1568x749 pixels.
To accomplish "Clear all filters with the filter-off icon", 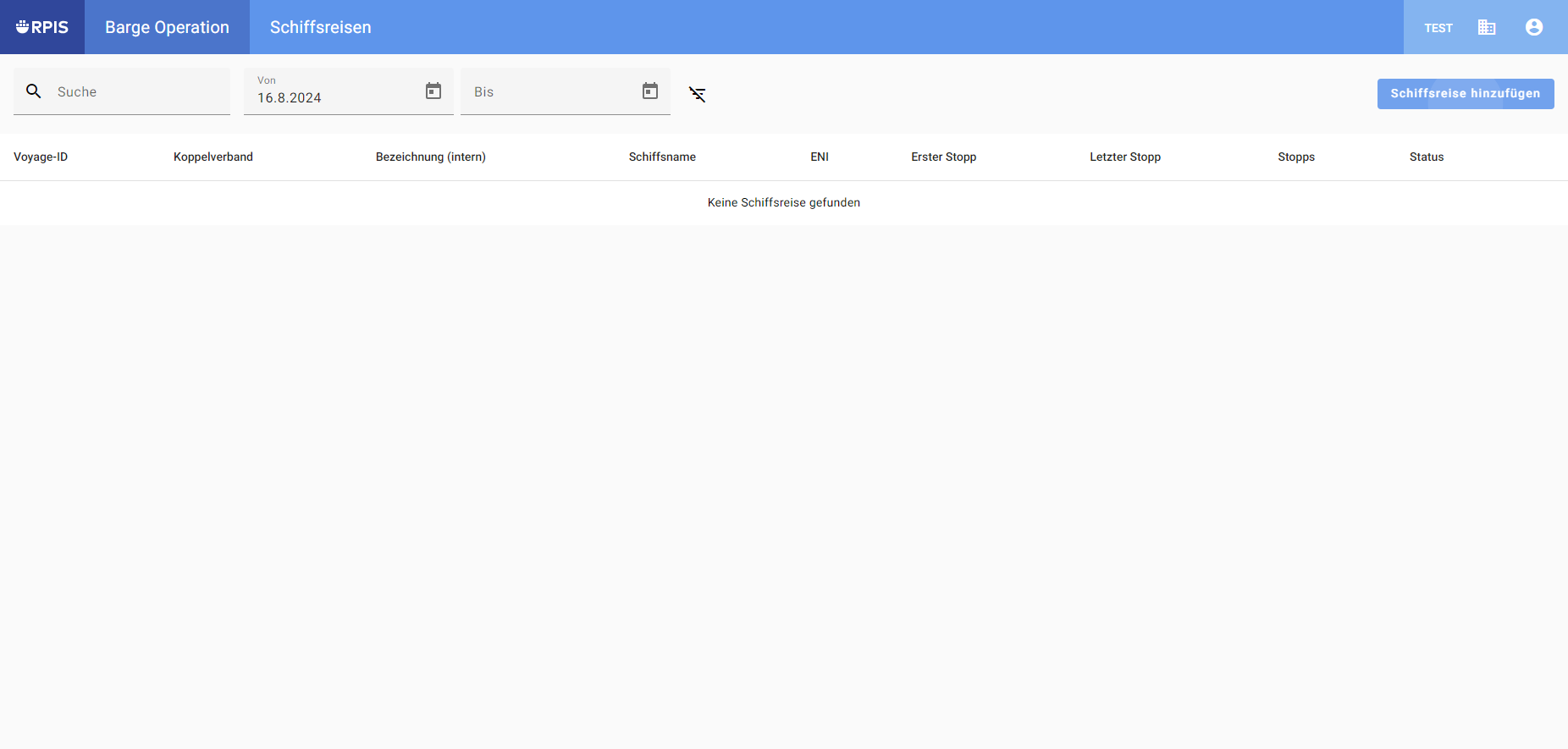I will coord(698,94).
